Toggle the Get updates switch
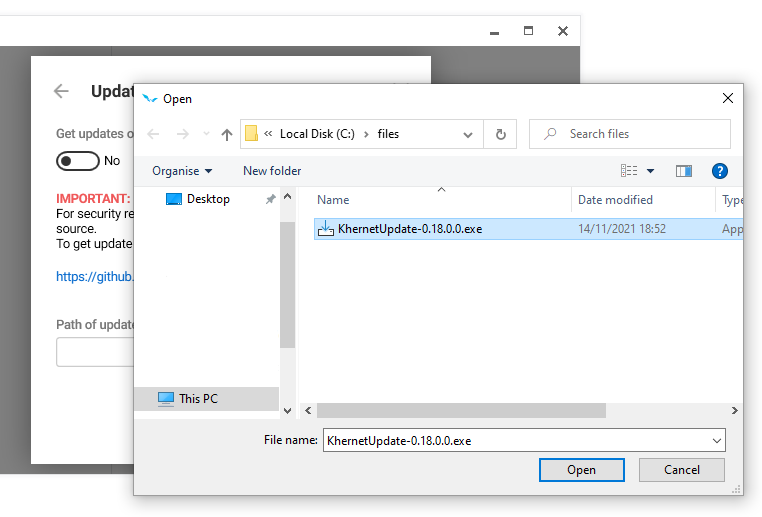762x517 pixels. [x=78, y=161]
